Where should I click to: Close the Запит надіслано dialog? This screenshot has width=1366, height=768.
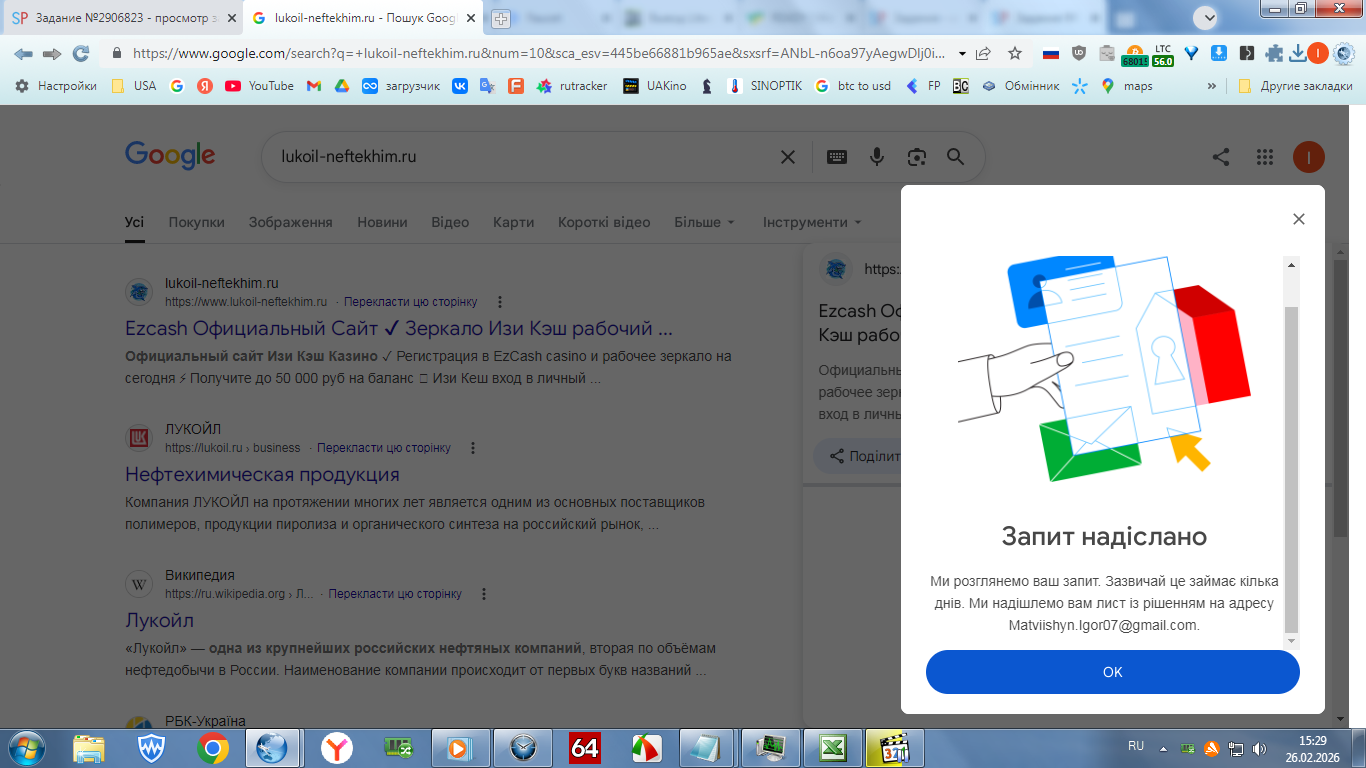pyautogui.click(x=1299, y=219)
